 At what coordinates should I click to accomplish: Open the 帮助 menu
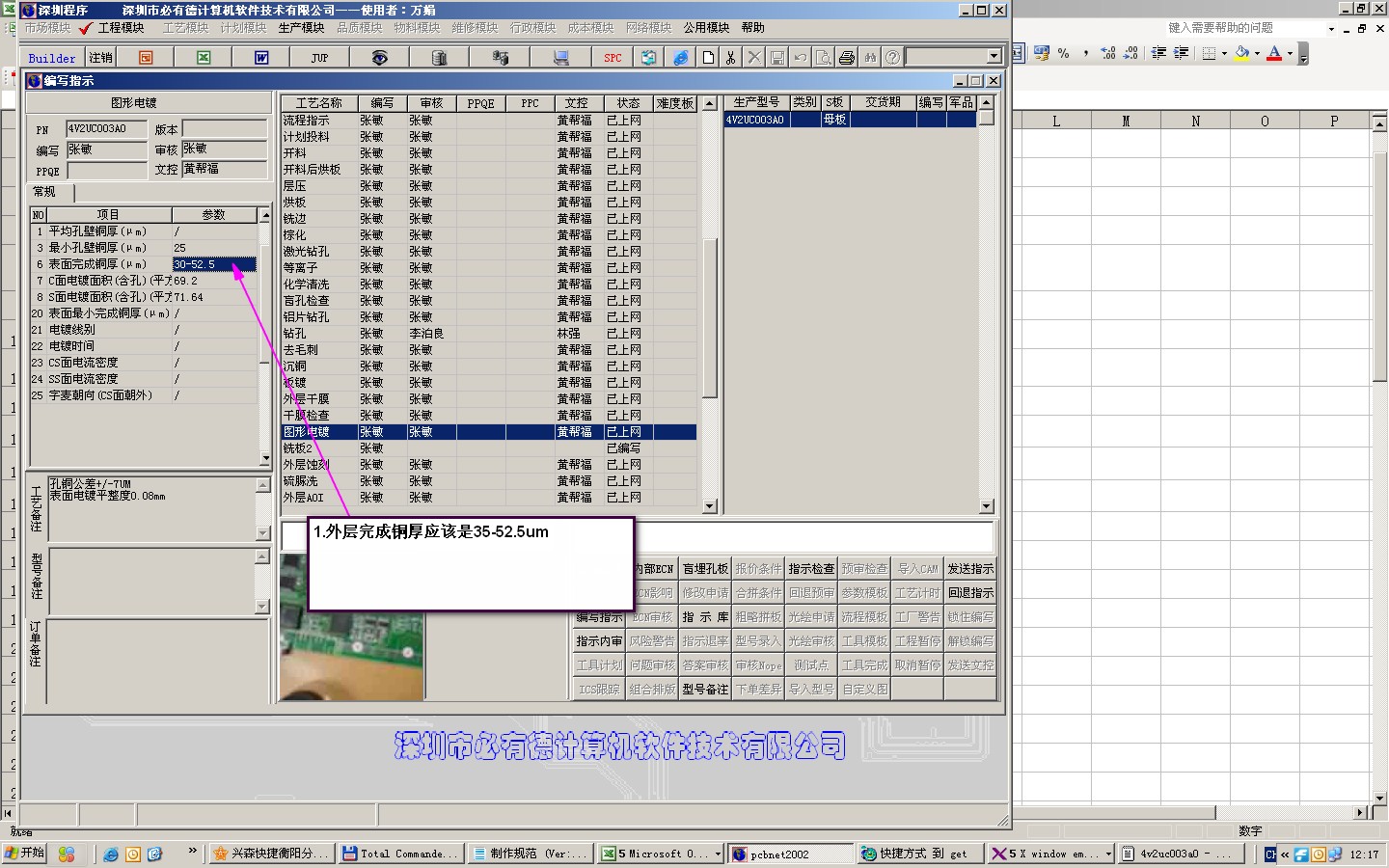tap(752, 28)
